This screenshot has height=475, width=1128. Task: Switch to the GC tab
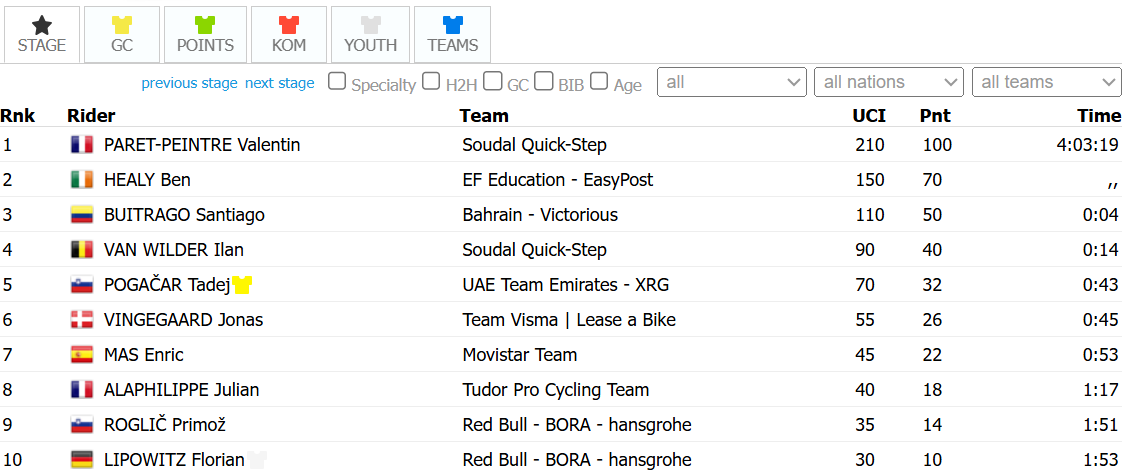point(121,35)
